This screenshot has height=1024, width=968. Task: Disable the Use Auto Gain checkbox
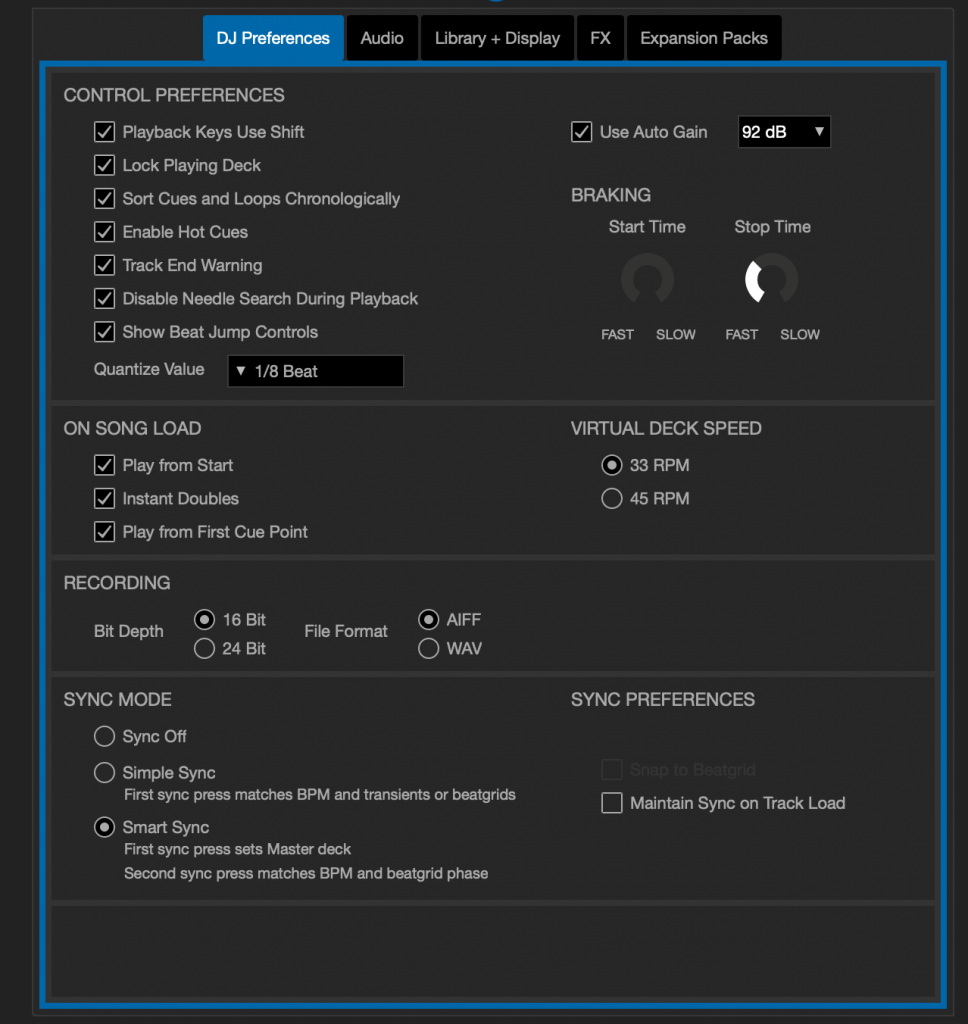pos(581,132)
